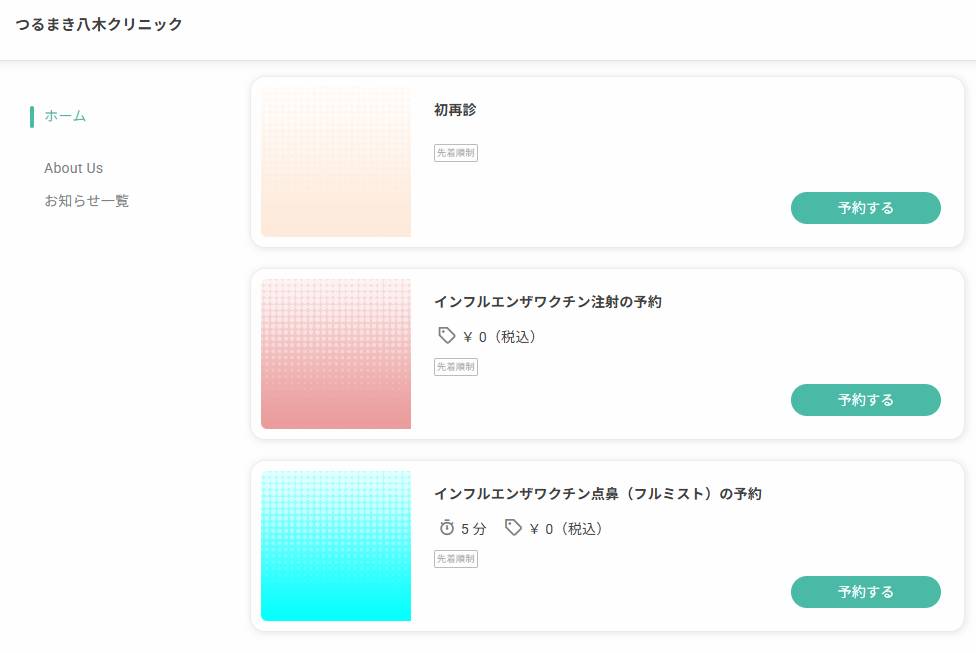This screenshot has width=976, height=653.
Task: Book the フルミスト nasal vaccine with 予約する
Action: [865, 592]
